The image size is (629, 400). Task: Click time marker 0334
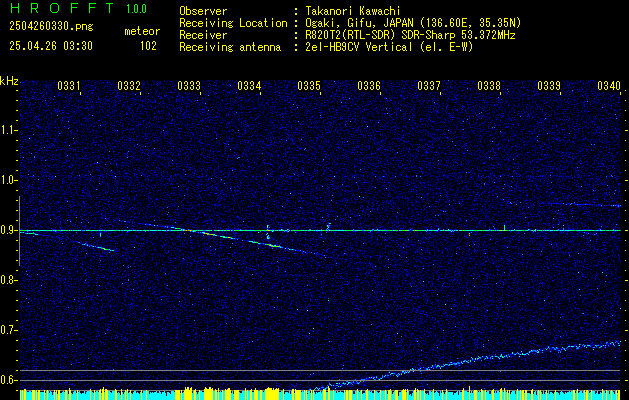(x=249, y=85)
